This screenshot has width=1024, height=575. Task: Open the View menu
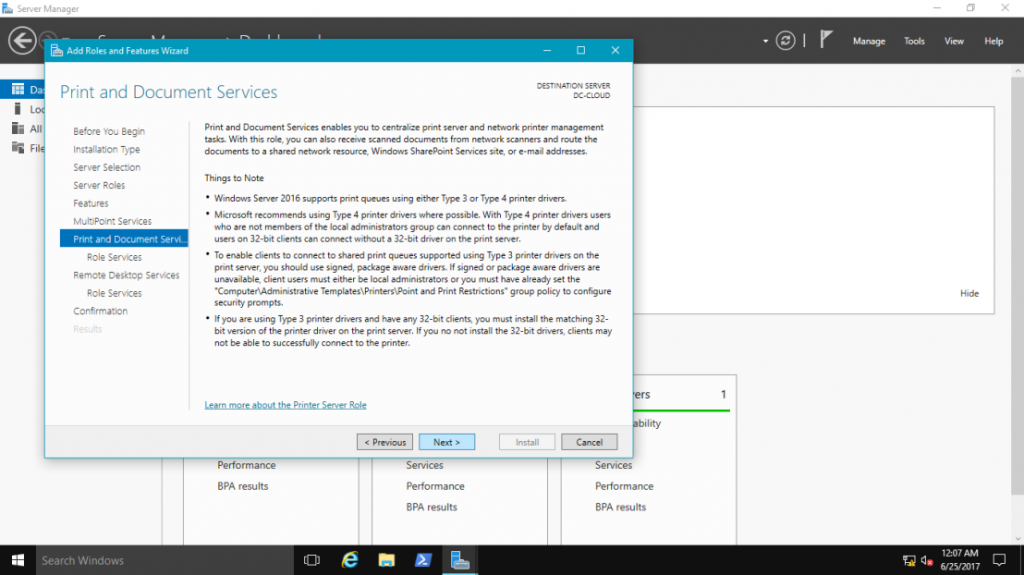tap(953, 41)
